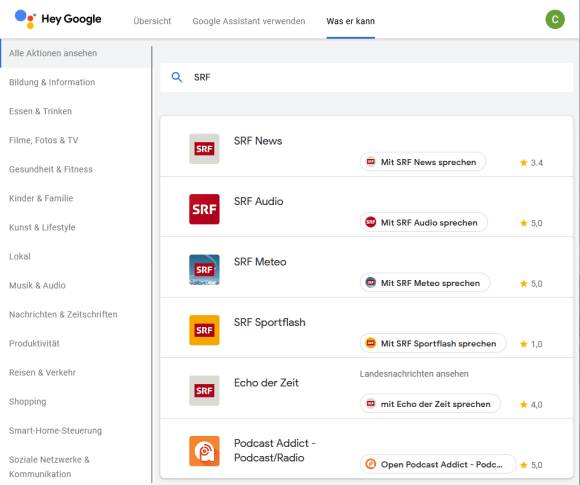This screenshot has height=485, width=580.
Task: Switch to Google Assistant verwenden tab
Action: point(249,21)
